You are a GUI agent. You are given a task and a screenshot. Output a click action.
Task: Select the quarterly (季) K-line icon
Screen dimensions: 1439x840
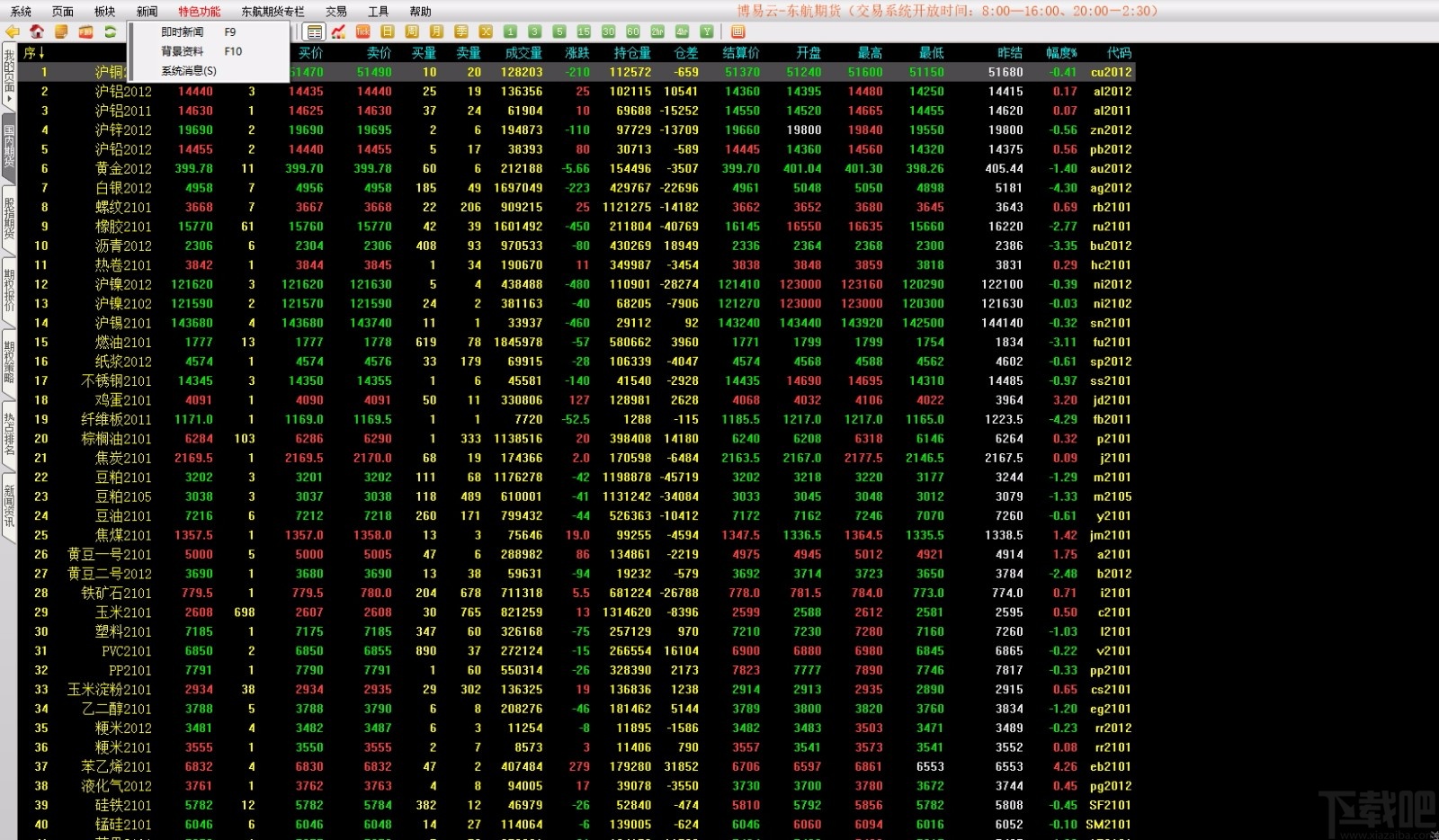tap(461, 31)
